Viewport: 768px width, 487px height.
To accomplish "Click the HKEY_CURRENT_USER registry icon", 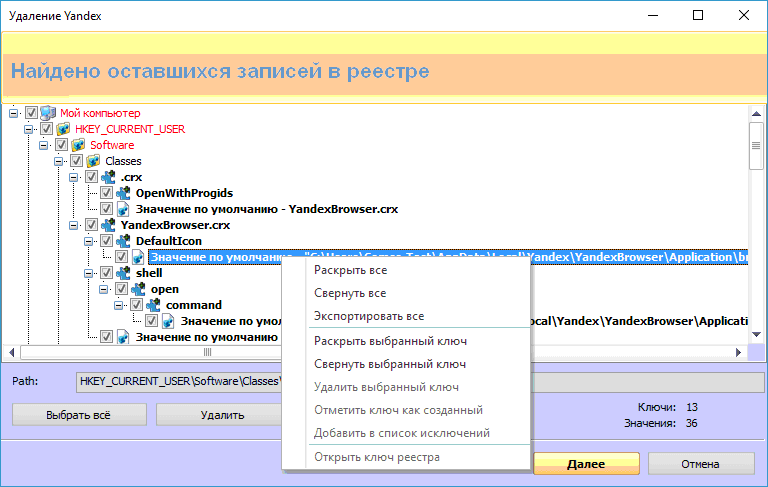I will pyautogui.click(x=63, y=129).
